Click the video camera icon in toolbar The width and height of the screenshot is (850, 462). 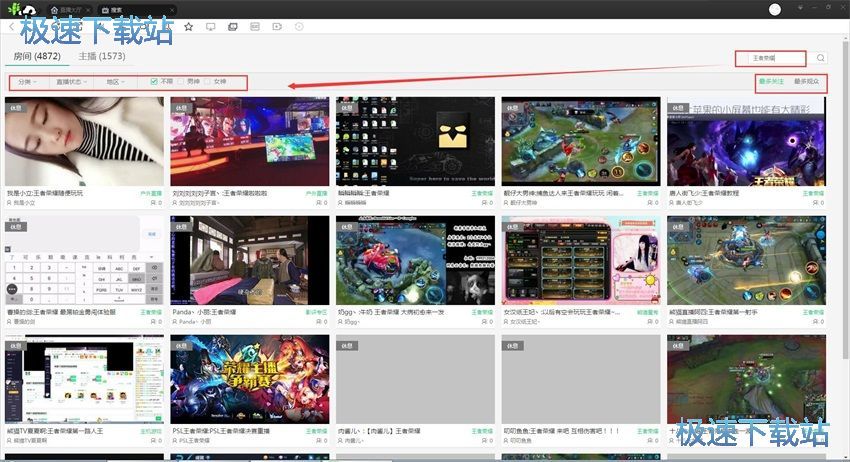[277, 27]
